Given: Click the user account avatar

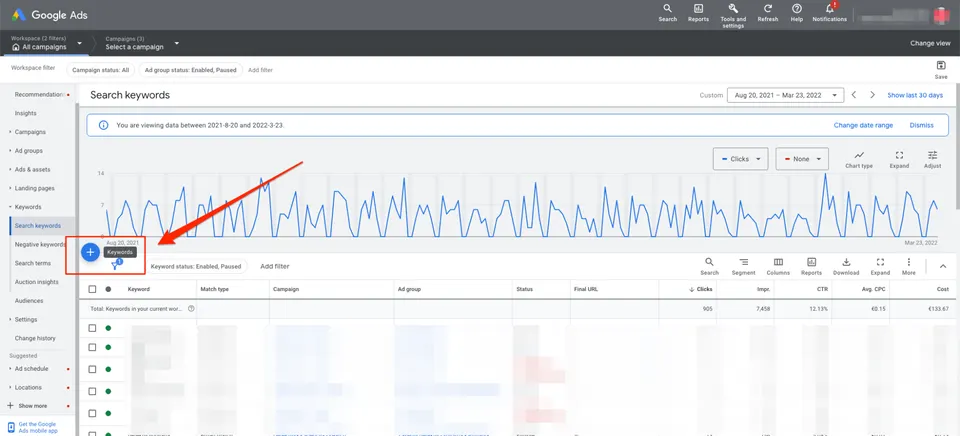Looking at the screenshot, I should click(940, 15).
